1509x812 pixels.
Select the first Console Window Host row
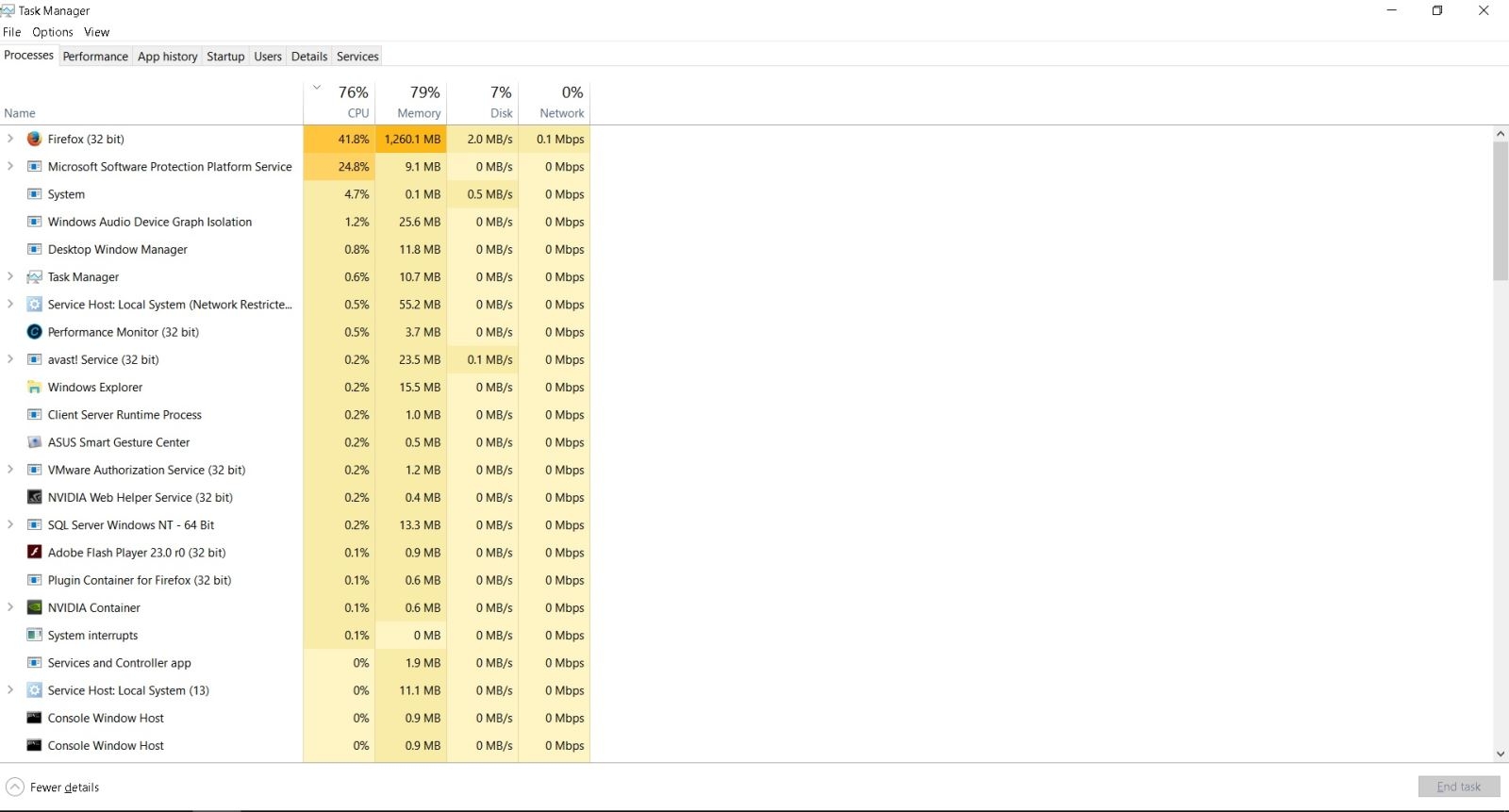click(x=295, y=718)
